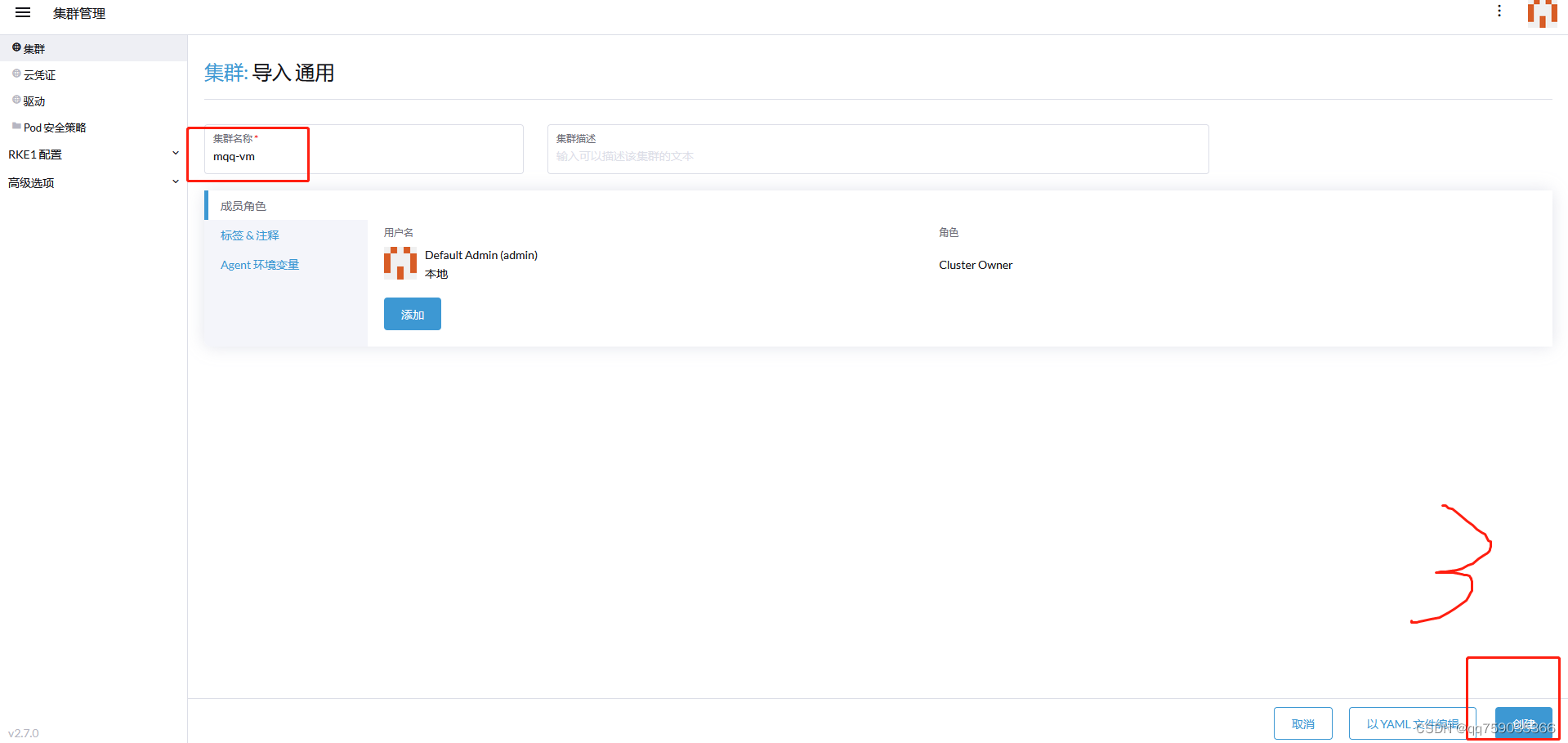Image resolution: width=1568 pixels, height=743 pixels.
Task: Click the Default Admin avatar icon
Action: click(400, 263)
